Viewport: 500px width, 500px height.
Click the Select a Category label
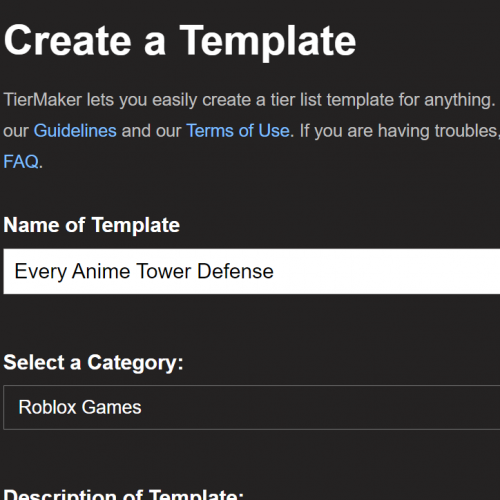[93, 363]
